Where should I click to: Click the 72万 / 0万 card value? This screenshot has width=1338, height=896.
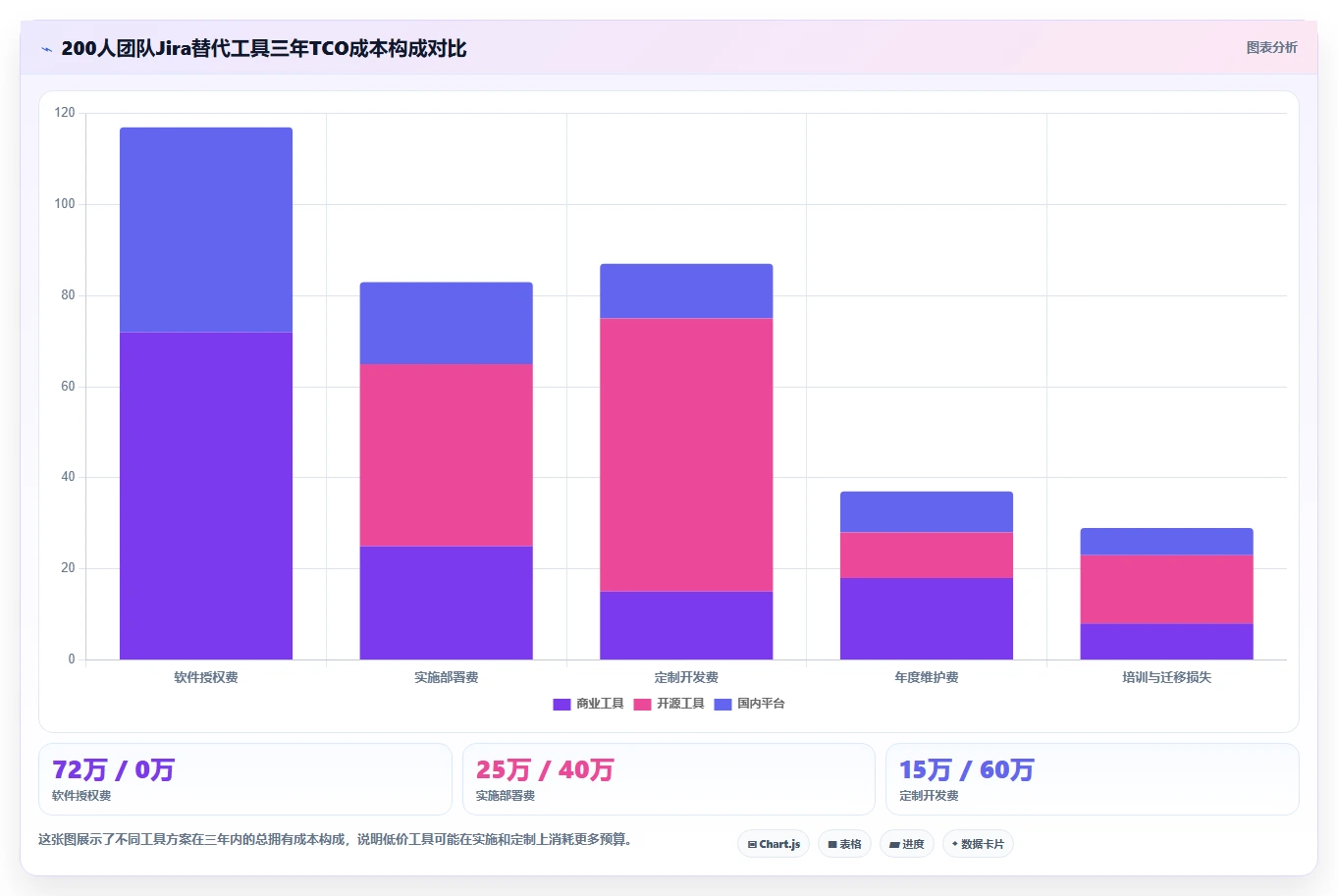(113, 770)
